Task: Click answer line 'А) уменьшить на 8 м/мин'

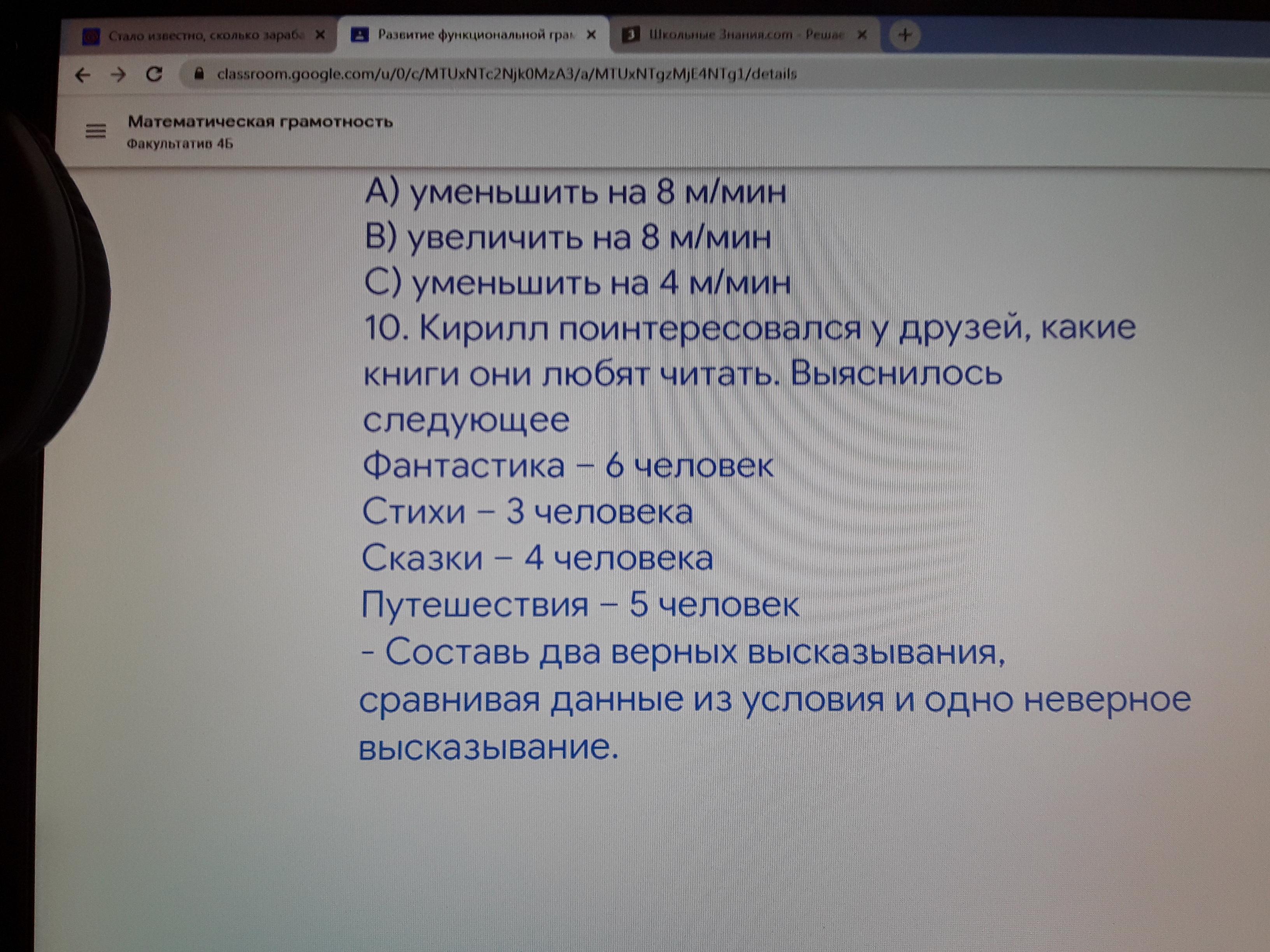Action: [x=575, y=192]
